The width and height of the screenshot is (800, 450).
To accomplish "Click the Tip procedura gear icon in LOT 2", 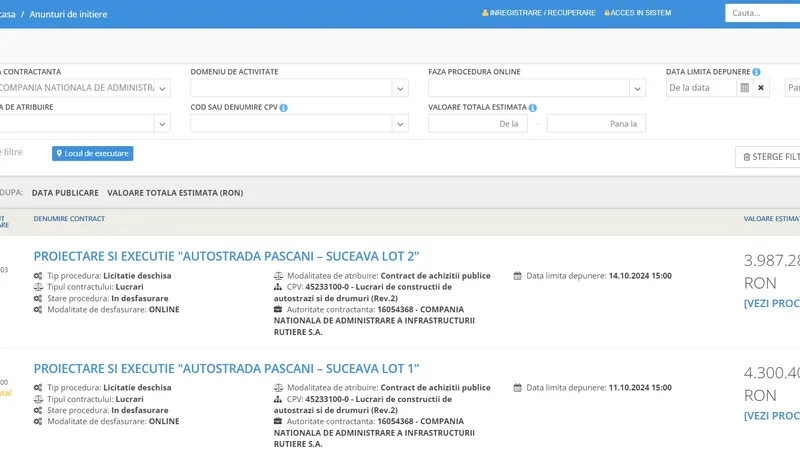I will (x=38, y=276).
